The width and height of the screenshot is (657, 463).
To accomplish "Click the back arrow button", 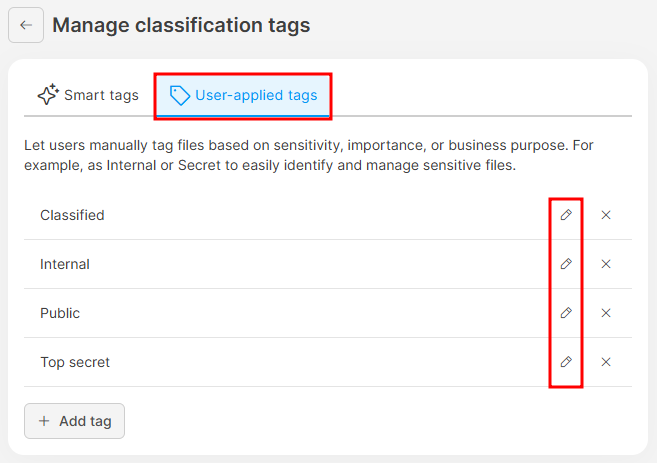I will coord(26,25).
